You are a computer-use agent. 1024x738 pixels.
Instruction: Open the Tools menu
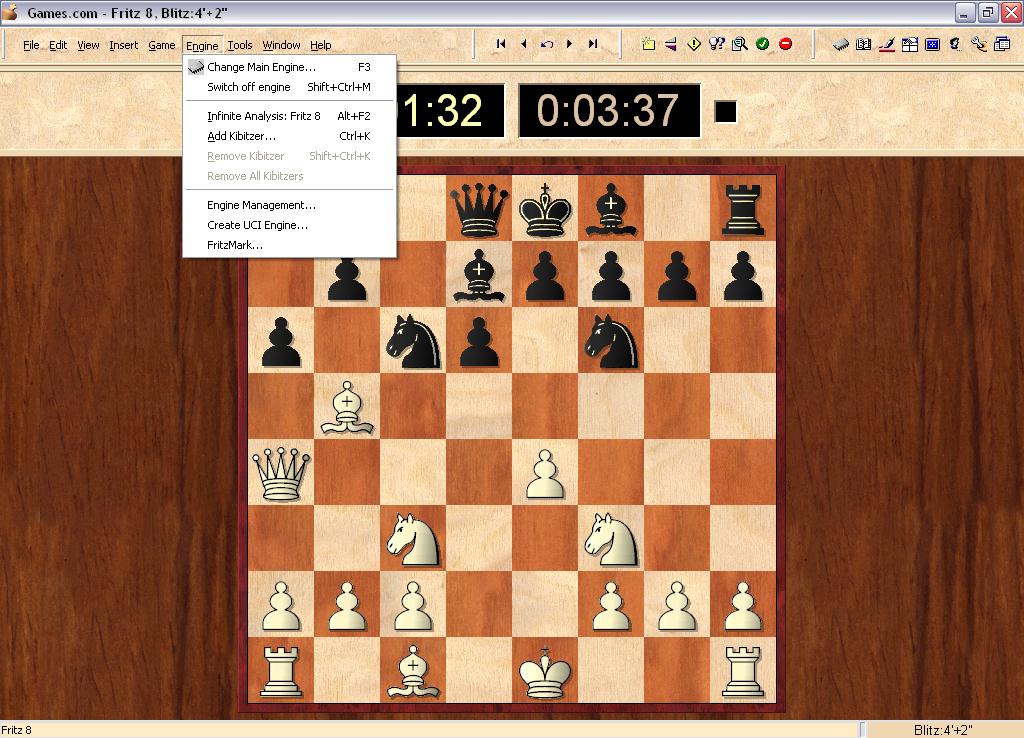240,45
